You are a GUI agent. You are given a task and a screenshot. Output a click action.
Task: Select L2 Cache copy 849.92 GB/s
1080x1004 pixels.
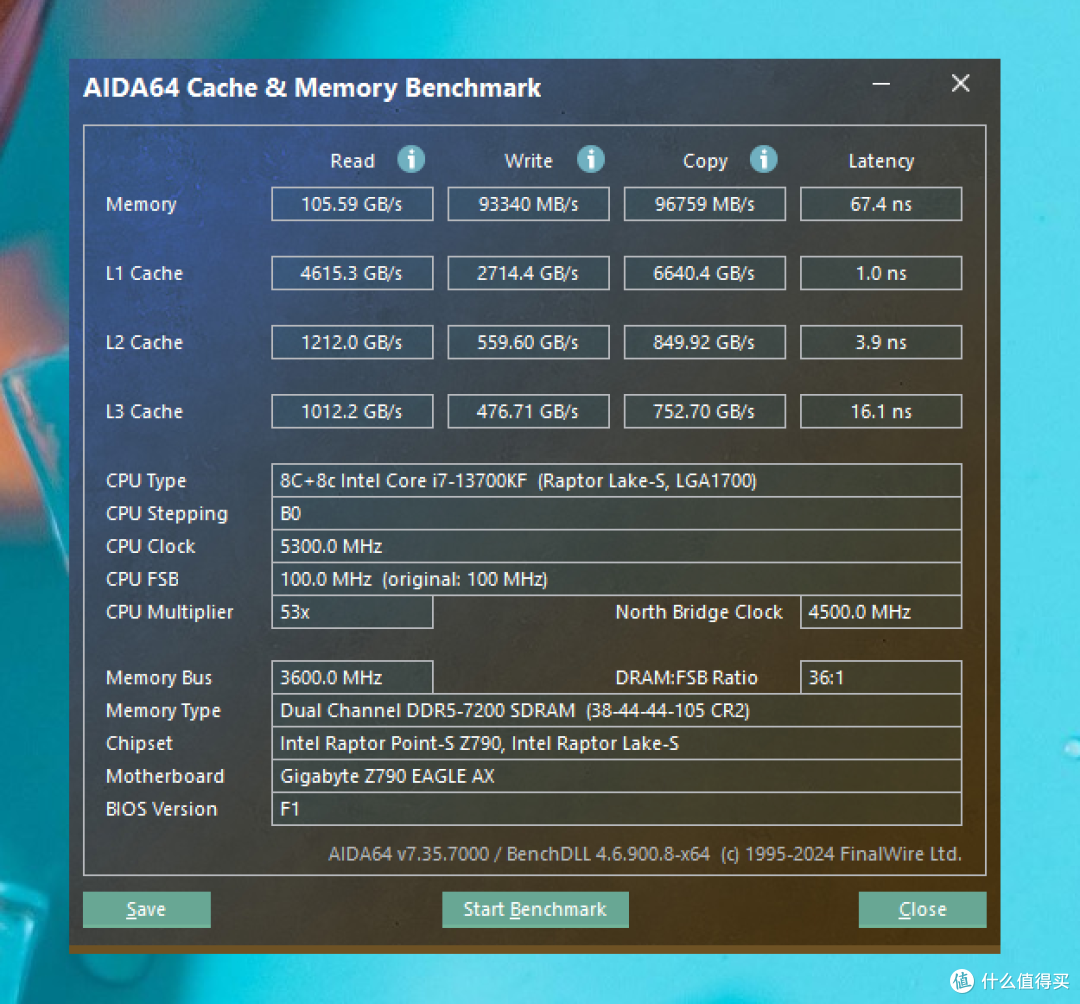click(705, 342)
